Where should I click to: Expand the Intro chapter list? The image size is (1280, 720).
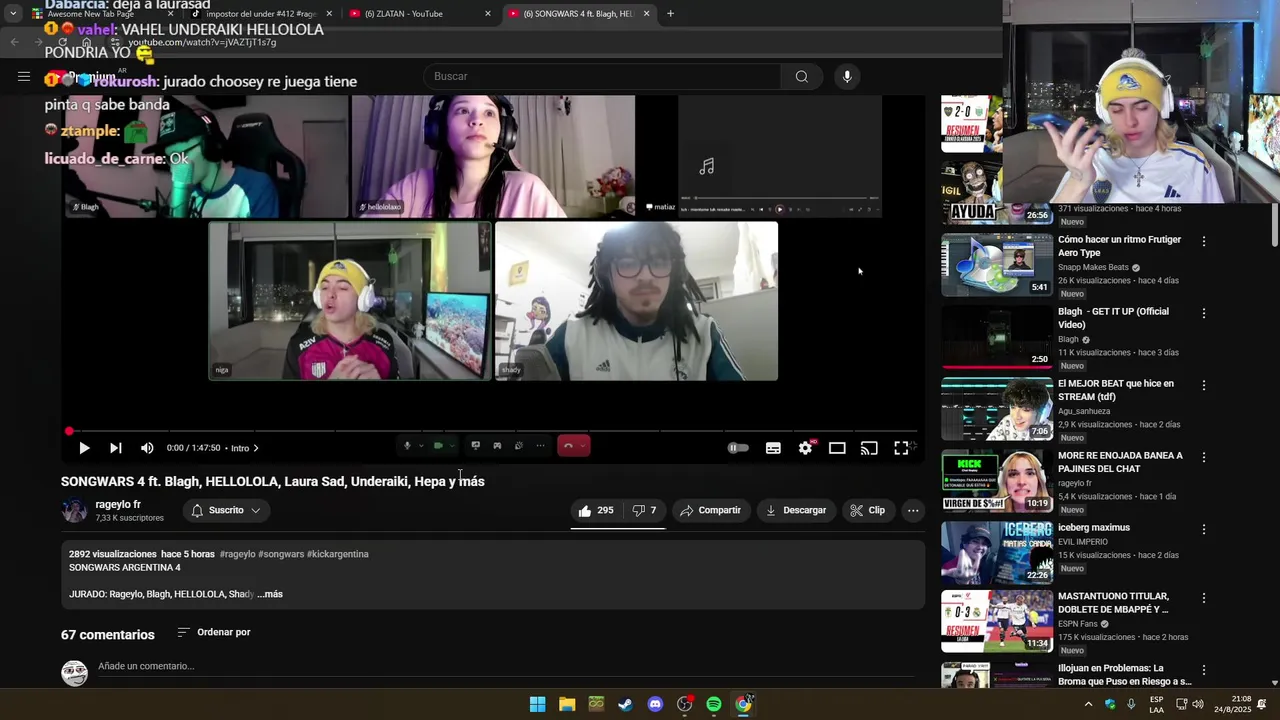click(x=245, y=448)
